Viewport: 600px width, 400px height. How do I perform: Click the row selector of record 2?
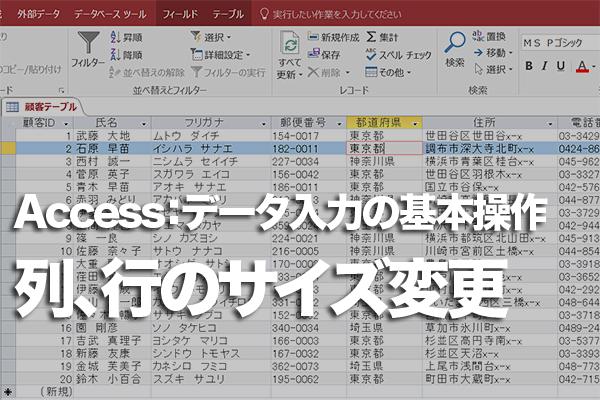click(8, 149)
